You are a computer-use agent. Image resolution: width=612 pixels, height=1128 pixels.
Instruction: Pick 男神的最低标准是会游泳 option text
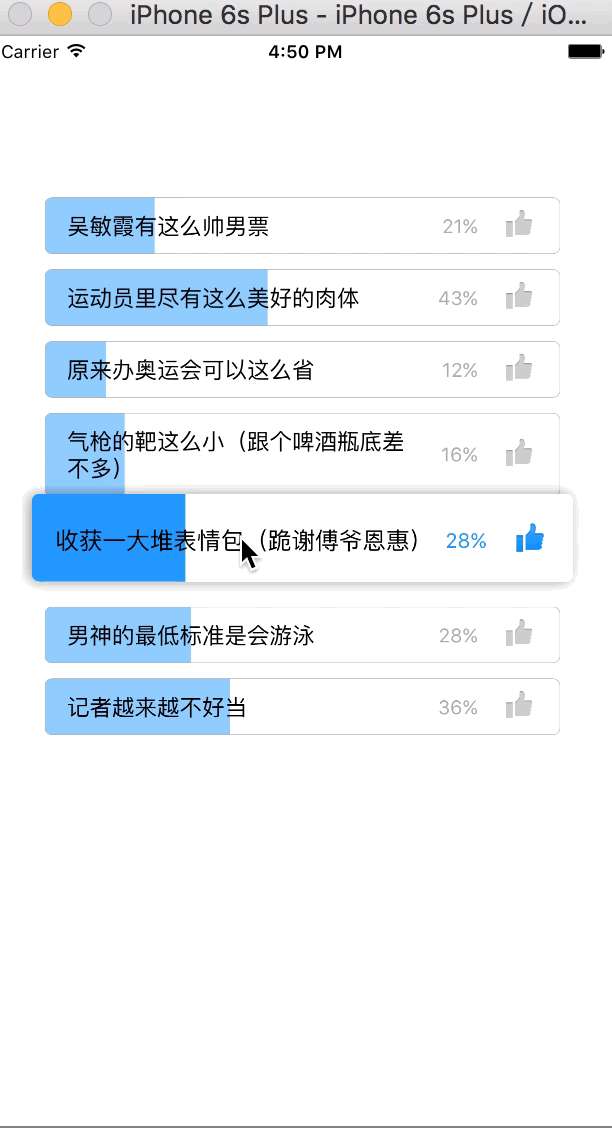(191, 635)
